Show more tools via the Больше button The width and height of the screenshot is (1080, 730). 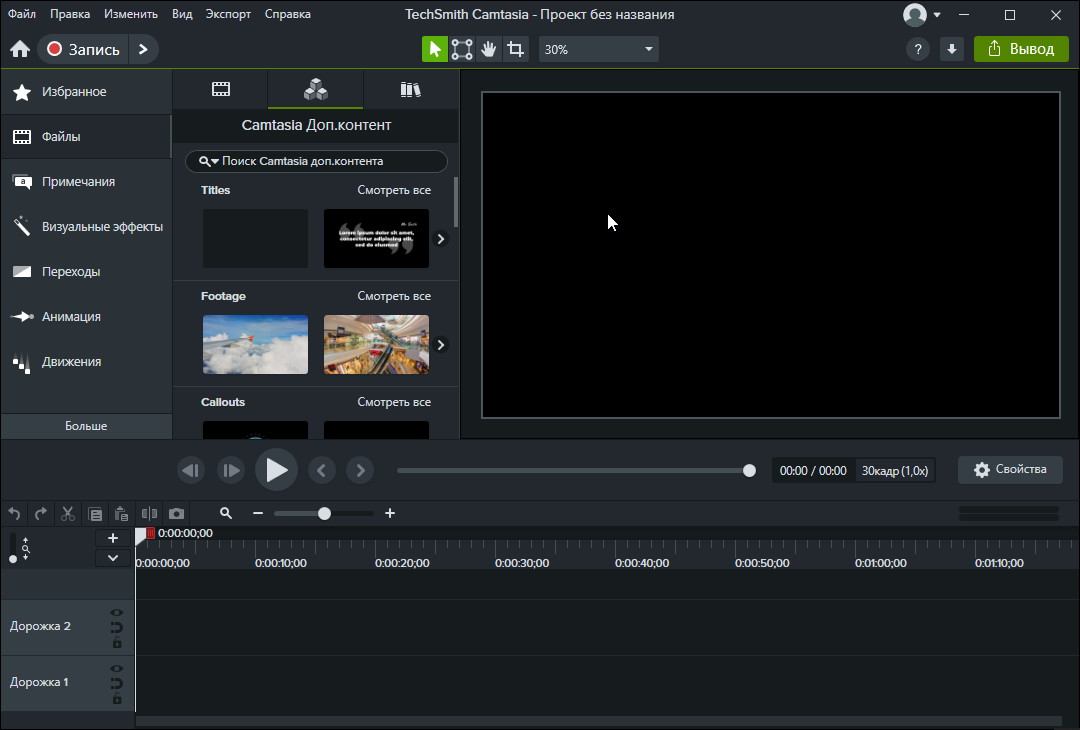[86, 426]
